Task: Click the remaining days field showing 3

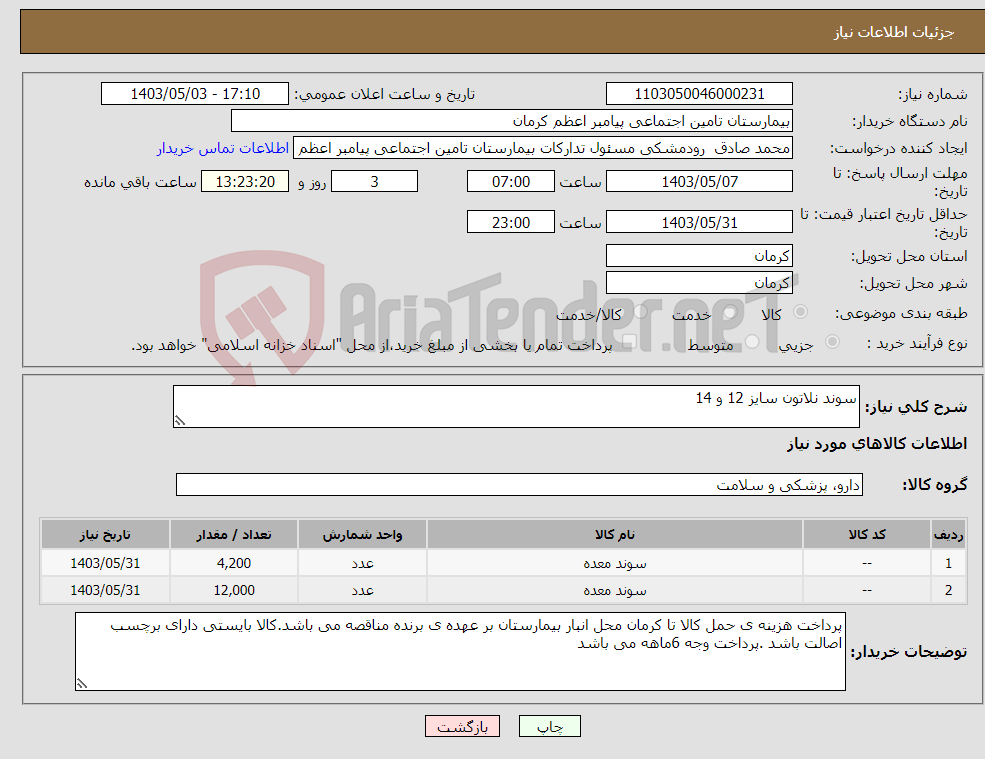Action: click(x=374, y=182)
